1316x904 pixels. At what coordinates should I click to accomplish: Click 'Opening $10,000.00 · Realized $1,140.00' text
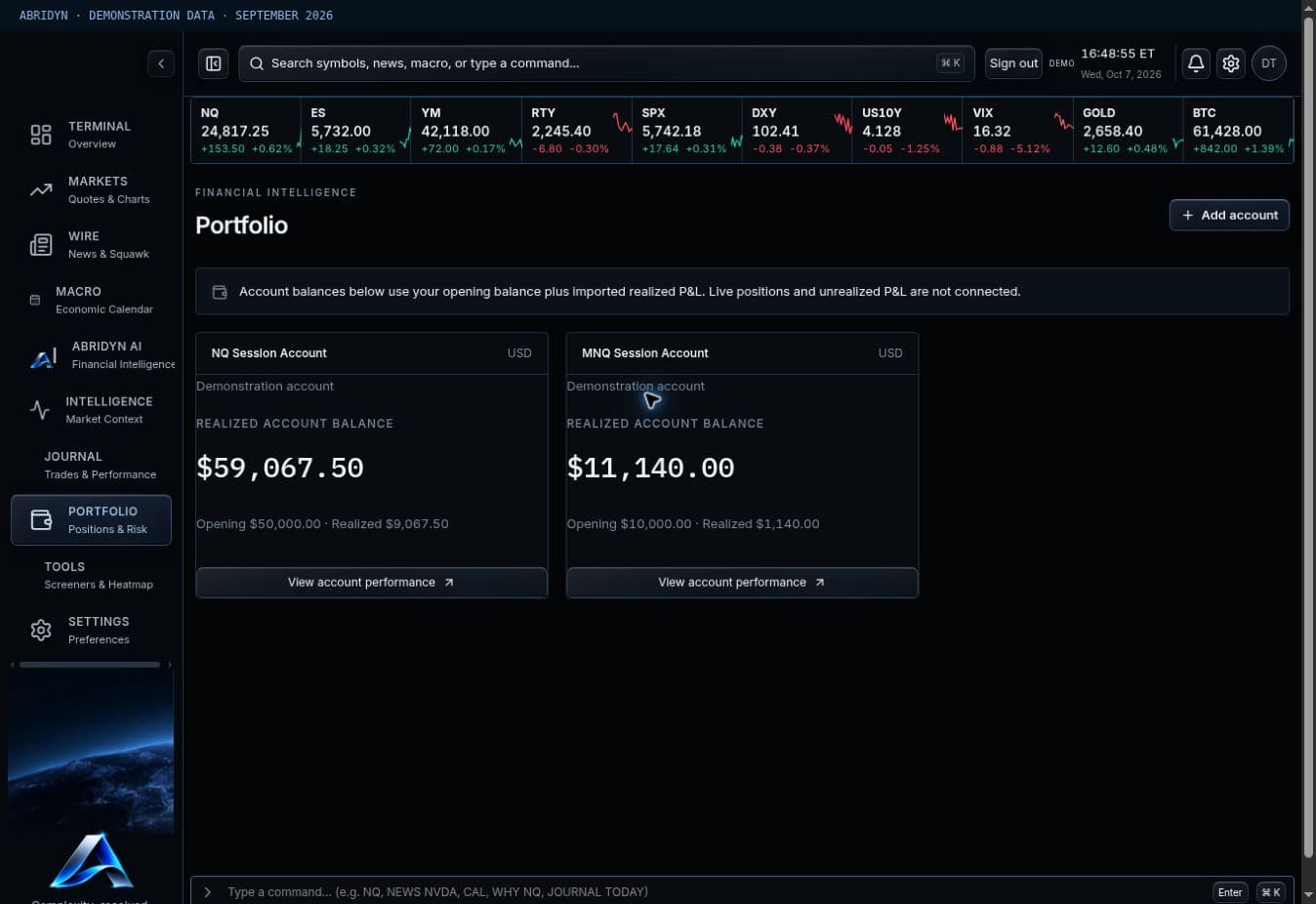pyautogui.click(x=693, y=524)
